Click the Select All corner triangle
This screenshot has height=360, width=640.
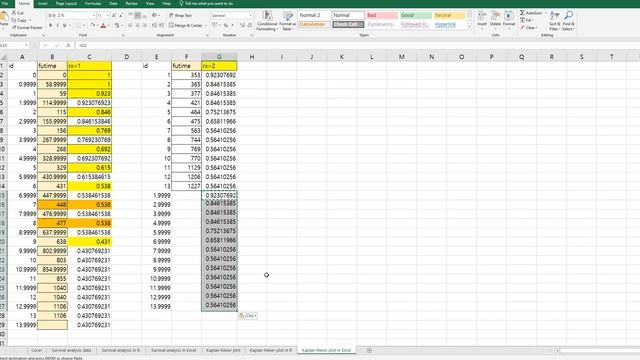(4, 57)
